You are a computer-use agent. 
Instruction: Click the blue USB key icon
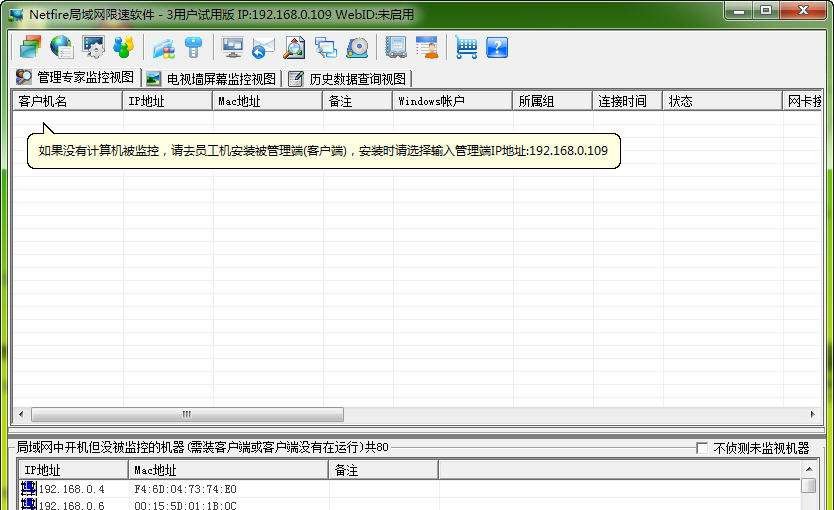tap(194, 47)
